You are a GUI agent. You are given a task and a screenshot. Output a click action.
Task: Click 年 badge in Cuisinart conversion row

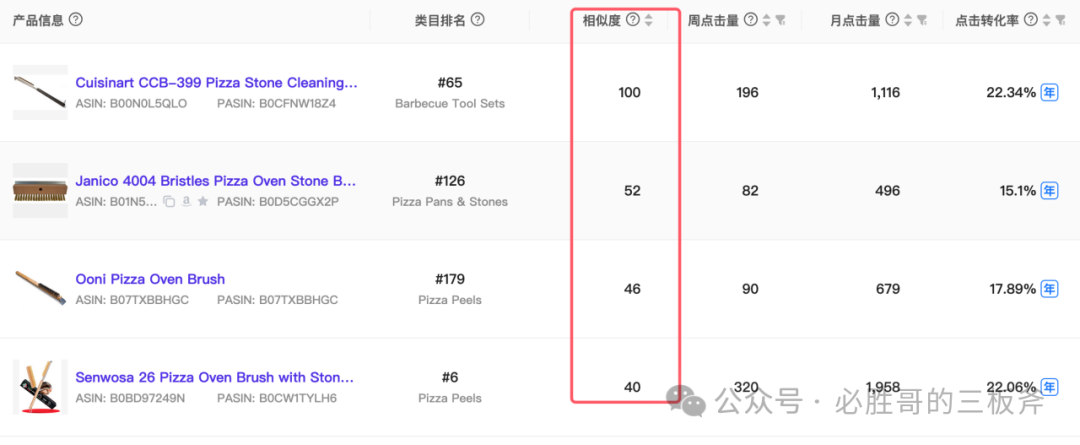pos(1049,92)
